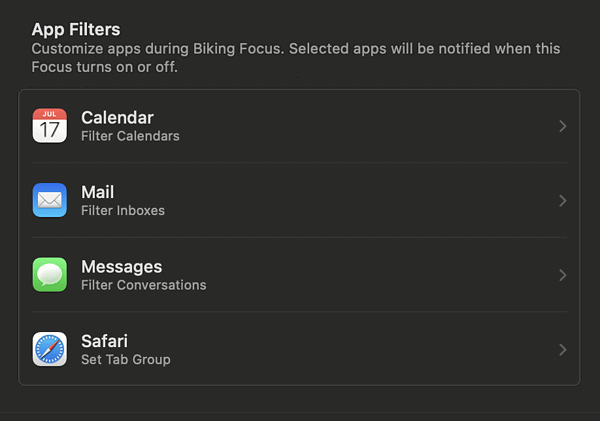Expand the Mail row chevron
Image resolution: width=600 pixels, height=421 pixels.
click(x=562, y=201)
